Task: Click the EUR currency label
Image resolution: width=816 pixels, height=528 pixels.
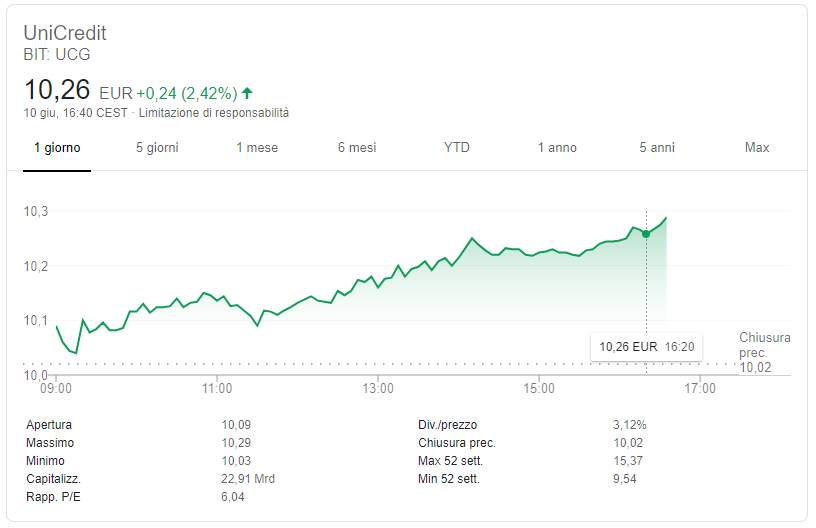Action: tap(116, 94)
